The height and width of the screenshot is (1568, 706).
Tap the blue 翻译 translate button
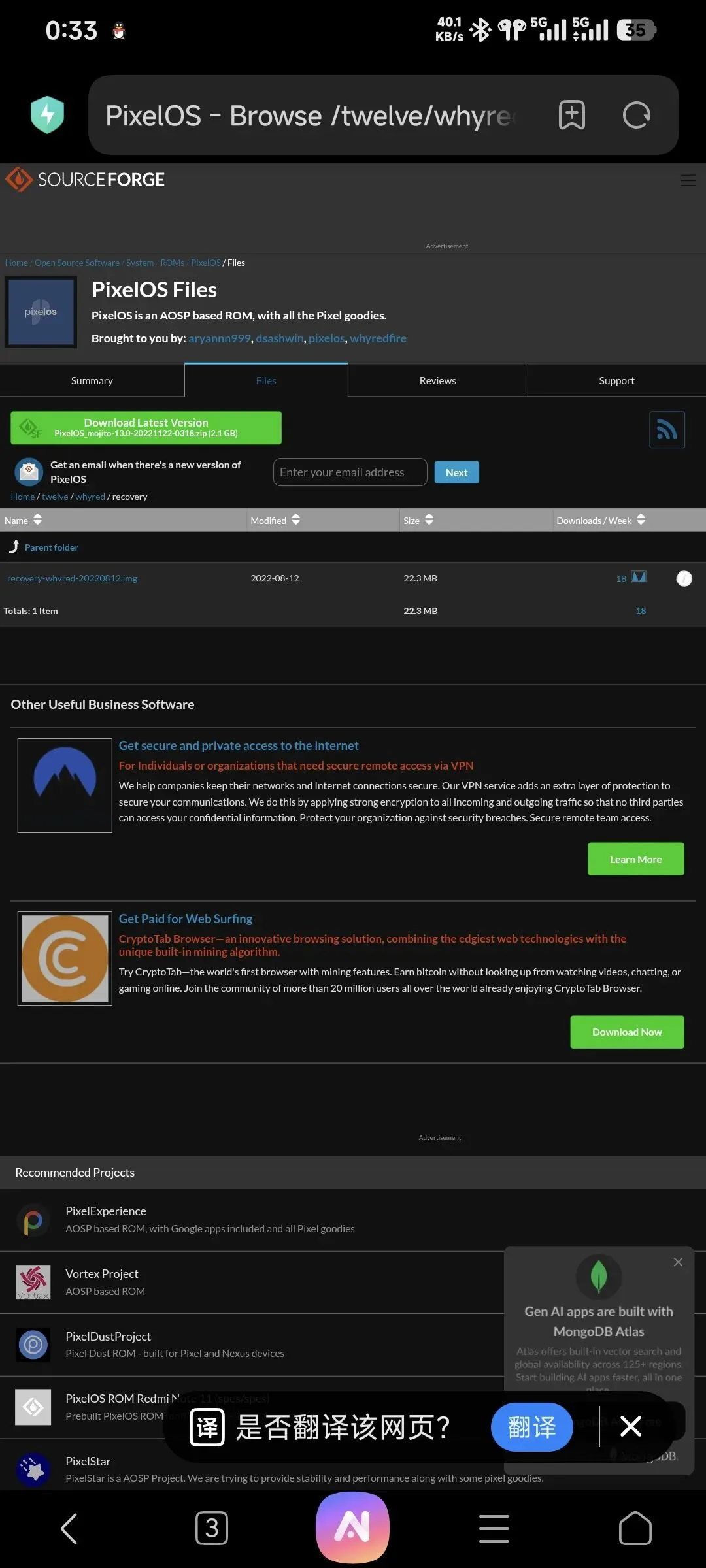tap(532, 1427)
